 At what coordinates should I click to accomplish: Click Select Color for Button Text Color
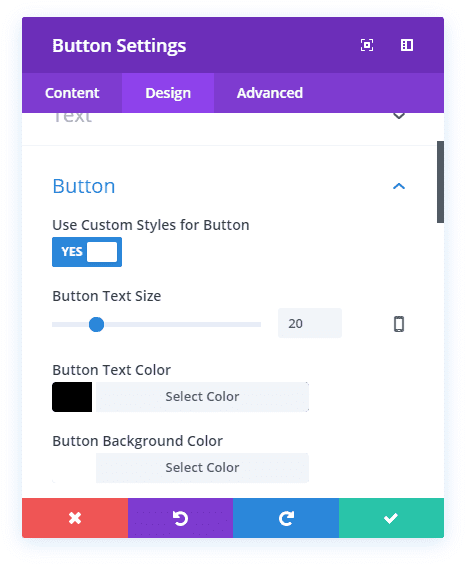tap(202, 397)
